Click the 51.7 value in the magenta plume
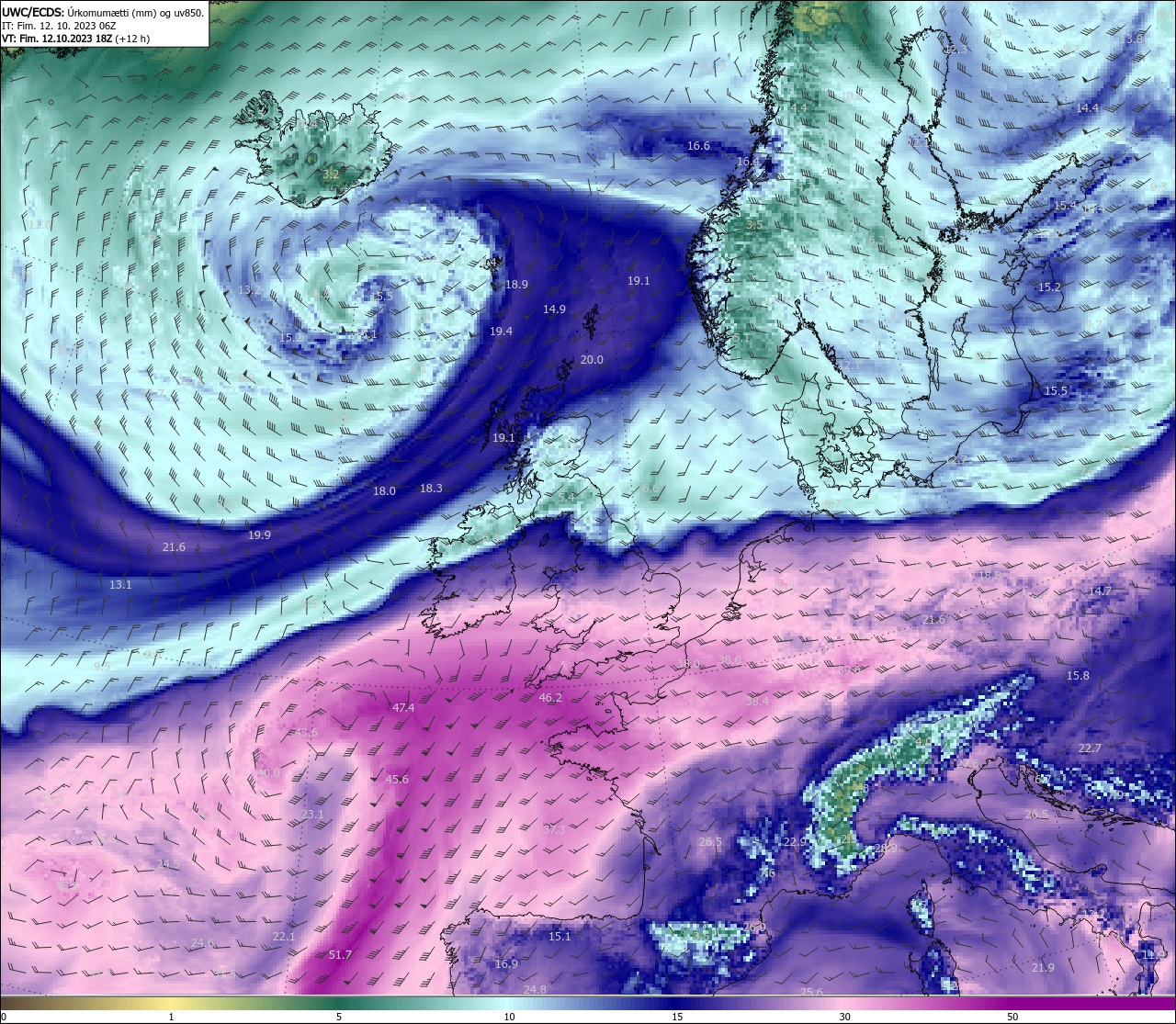The width and height of the screenshot is (1176, 1024). [340, 955]
